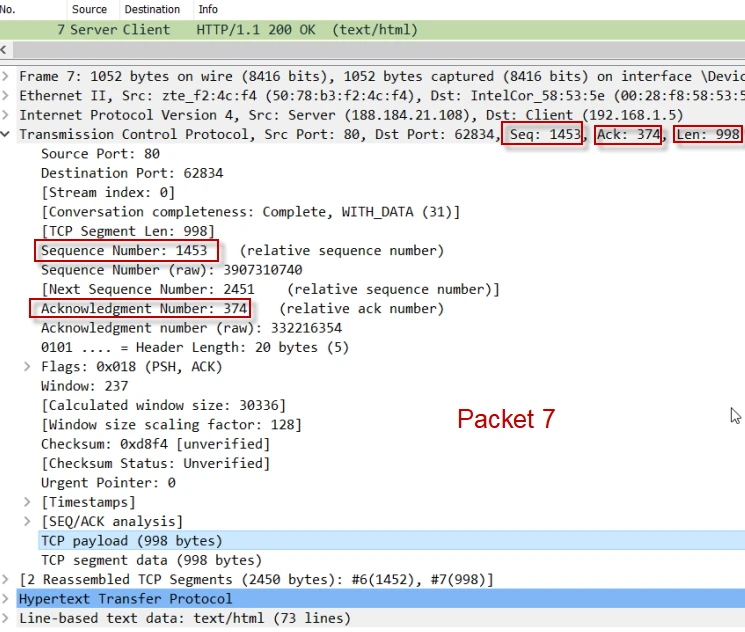Click the Source column header
This screenshot has height=632, width=745.
(x=90, y=9)
